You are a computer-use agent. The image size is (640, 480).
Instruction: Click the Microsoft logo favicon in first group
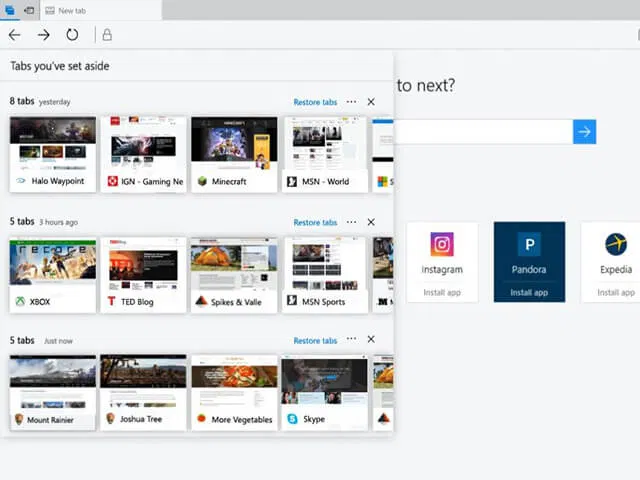[382, 181]
